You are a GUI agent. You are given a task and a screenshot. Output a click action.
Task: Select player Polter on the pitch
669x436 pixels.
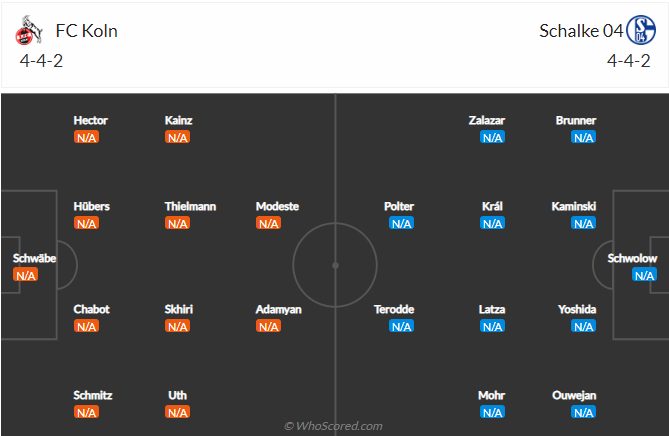(x=399, y=206)
